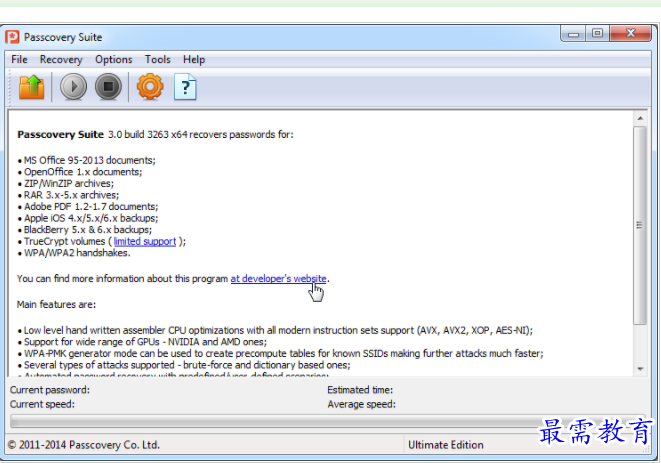This screenshot has height=463, width=661.
Task: Open settings via the orange gear icon
Action: [150, 86]
